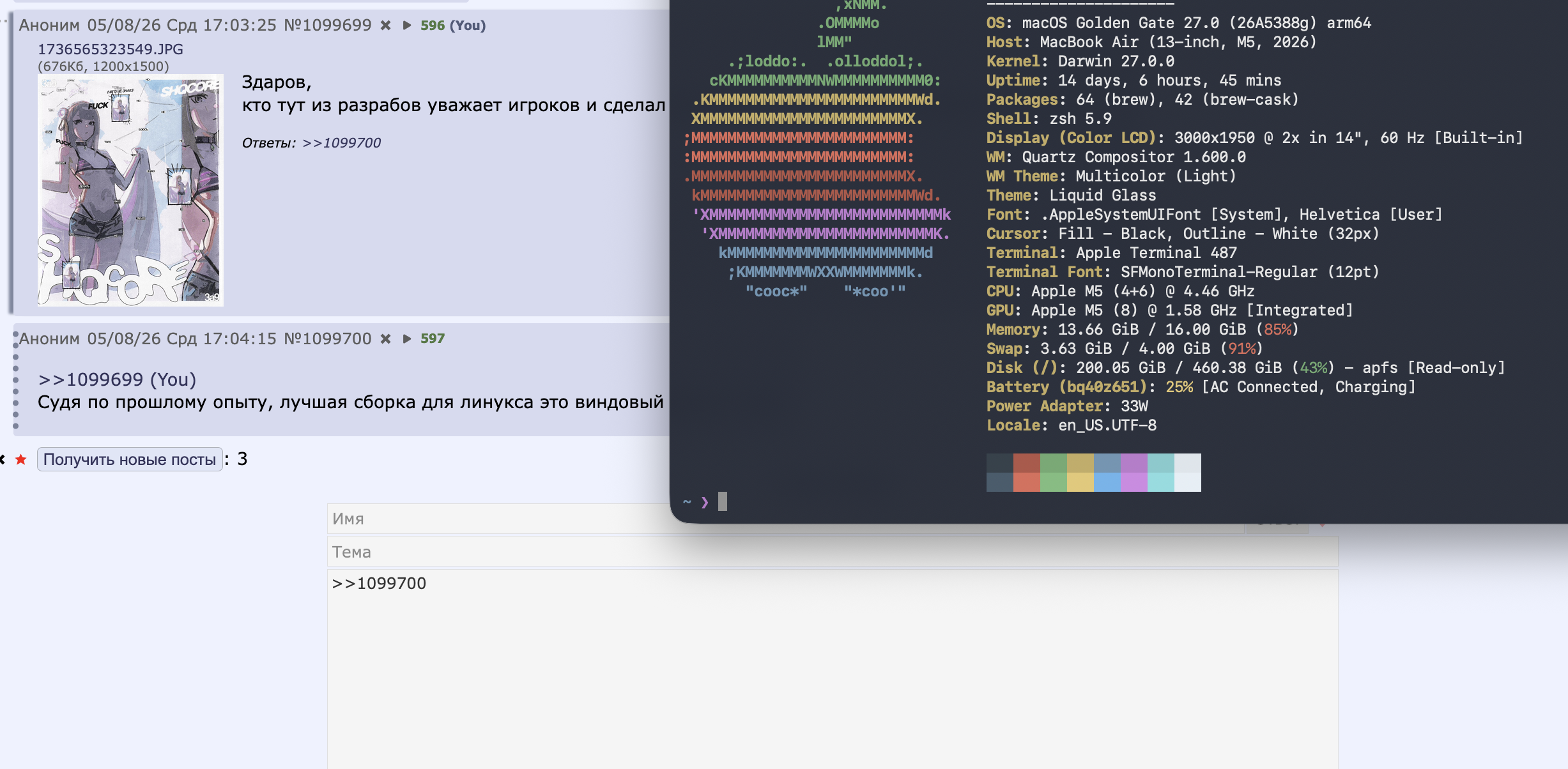Add thread to favorites with the red star
1568x769 pixels.
pyautogui.click(x=21, y=459)
